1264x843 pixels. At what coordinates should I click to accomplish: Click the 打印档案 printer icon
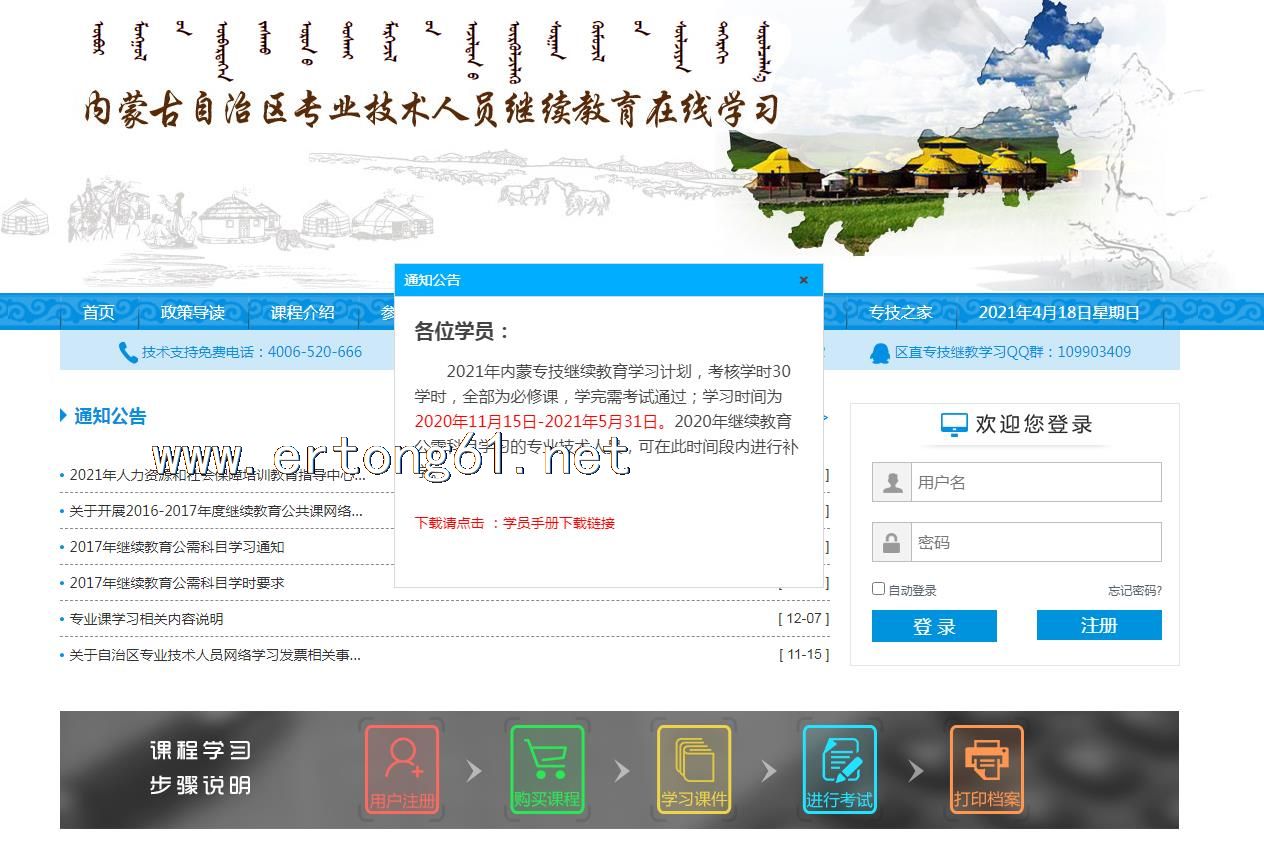pyautogui.click(x=986, y=768)
